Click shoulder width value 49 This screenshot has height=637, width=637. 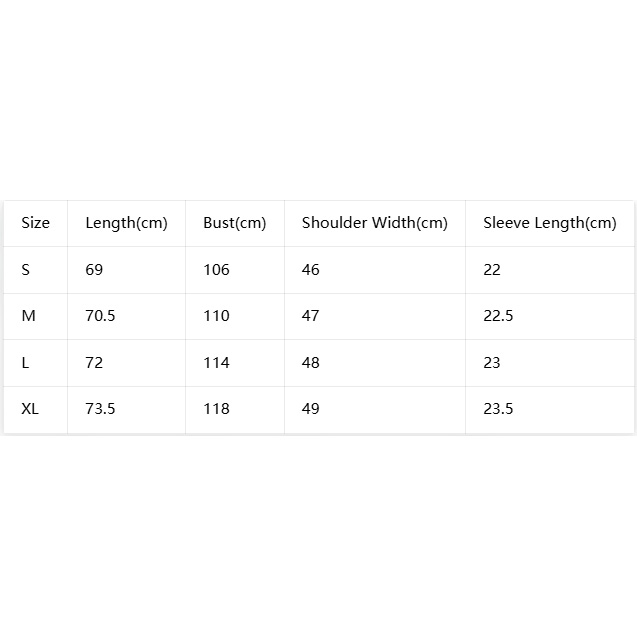click(311, 409)
